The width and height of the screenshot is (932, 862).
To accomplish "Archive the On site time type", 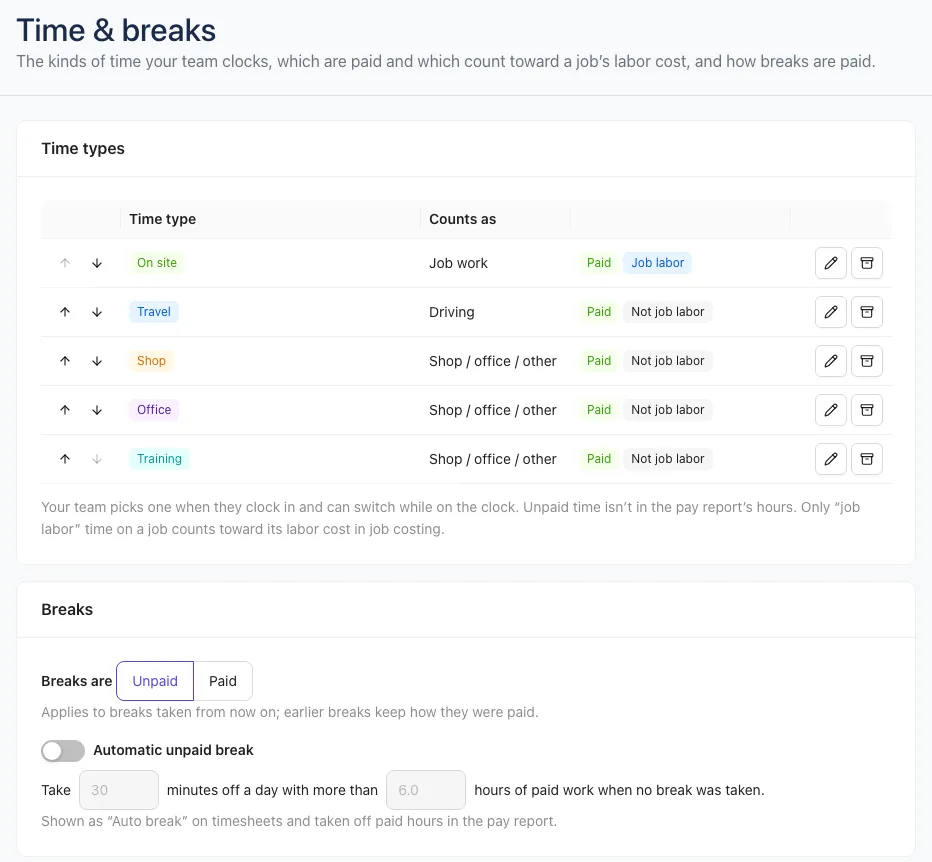I will [x=867, y=263].
